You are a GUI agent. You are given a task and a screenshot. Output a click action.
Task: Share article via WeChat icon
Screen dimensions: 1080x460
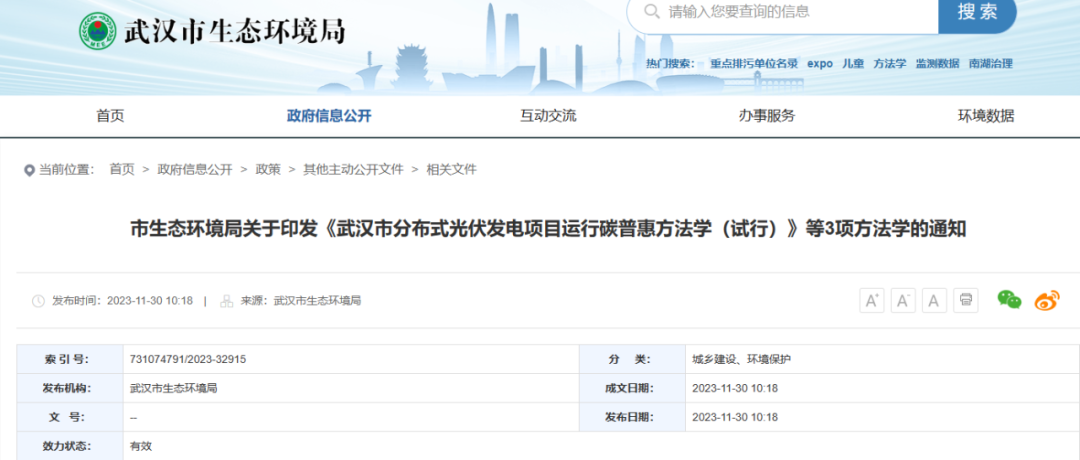tap(1009, 299)
